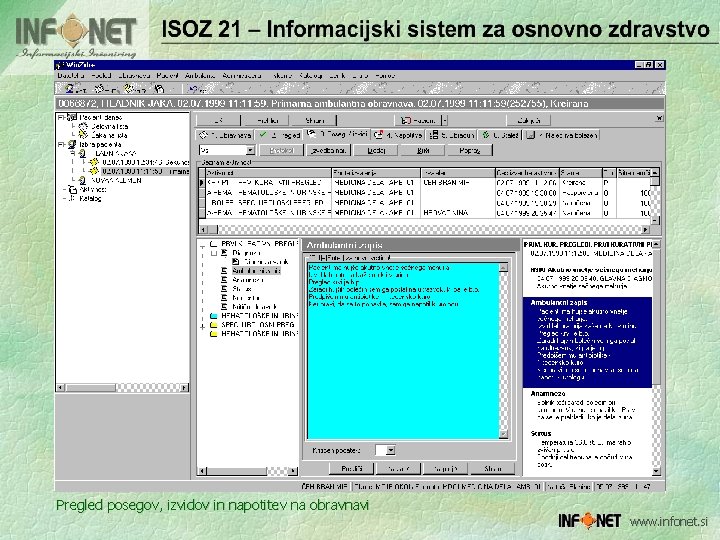Click the icon on the '4. Napotitve' tab

378,135
